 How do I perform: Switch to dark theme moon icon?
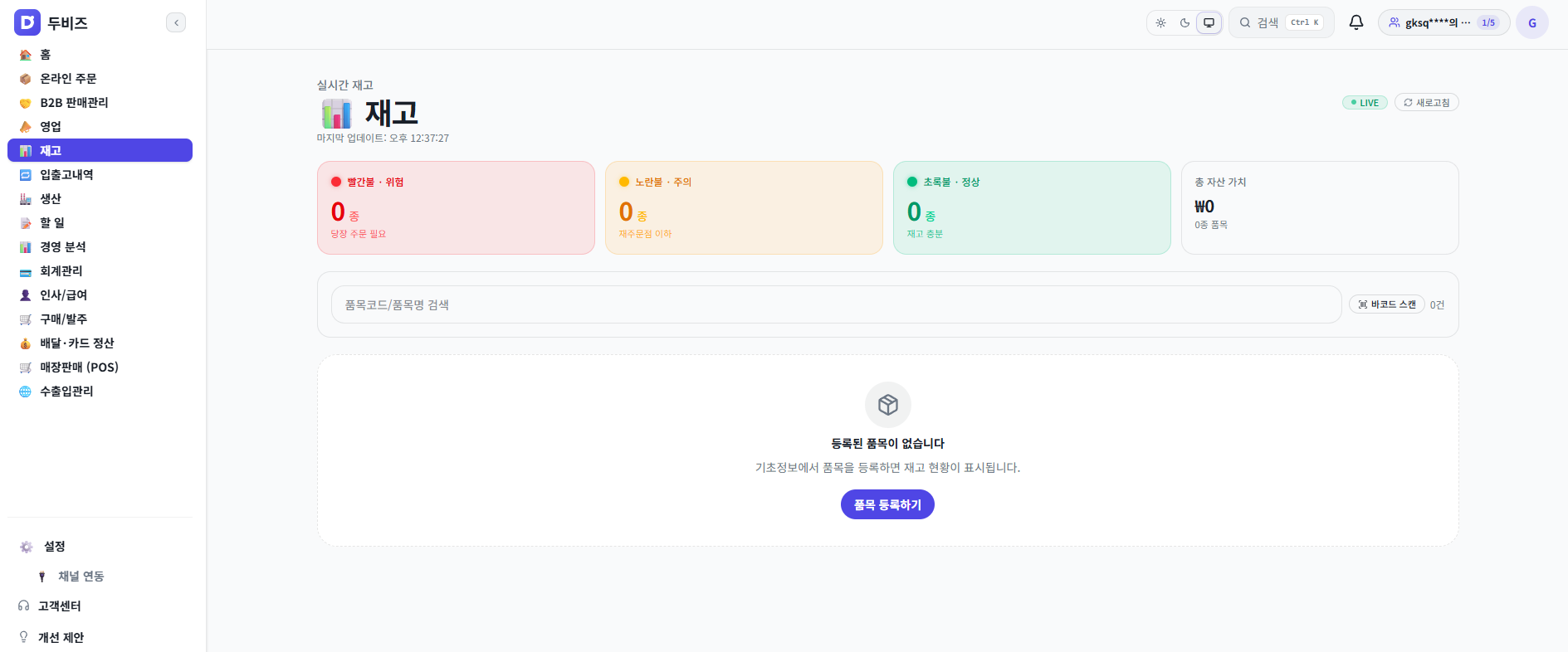1185,22
